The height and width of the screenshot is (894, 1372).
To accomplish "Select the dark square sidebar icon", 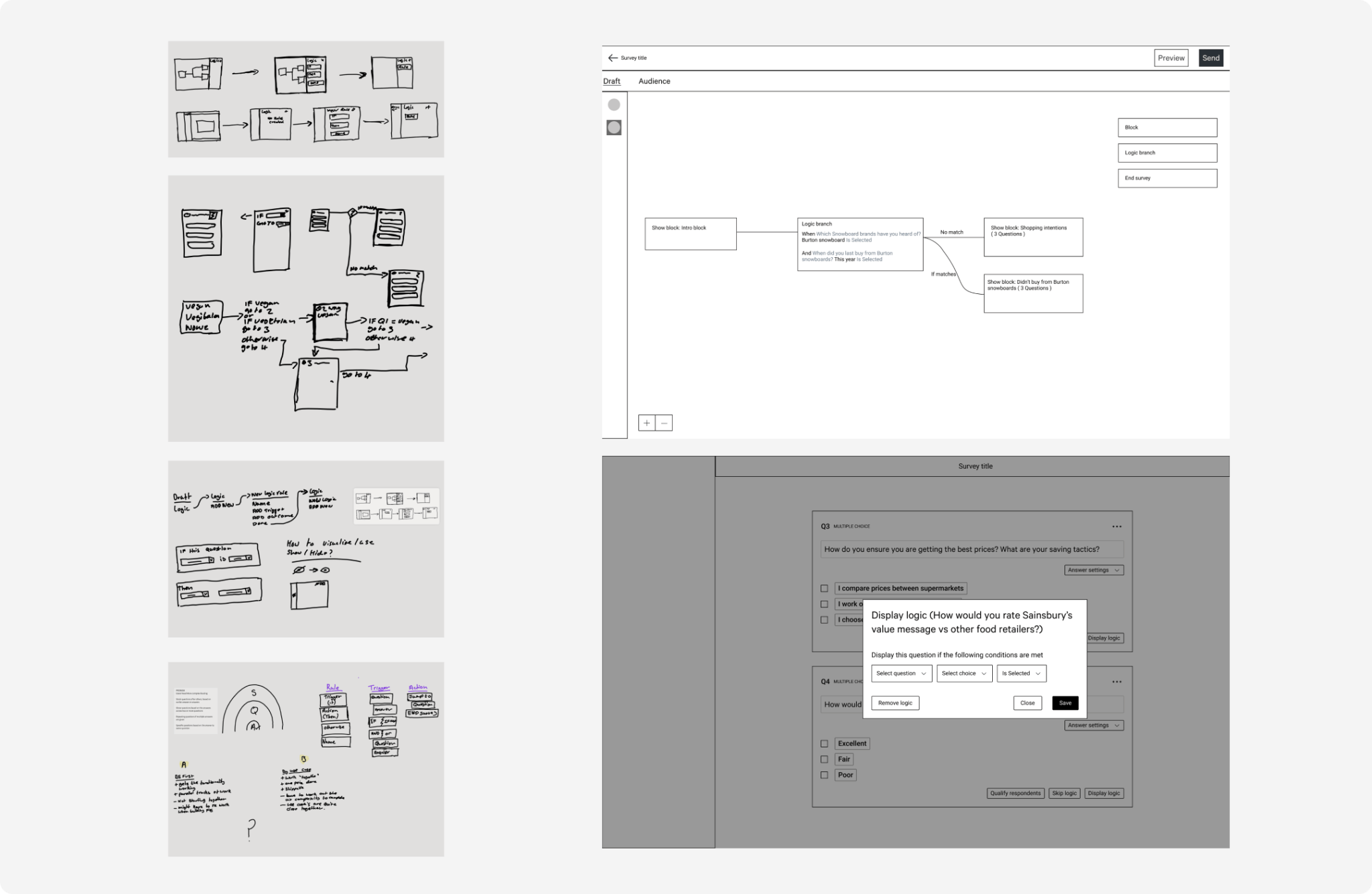I will (614, 127).
